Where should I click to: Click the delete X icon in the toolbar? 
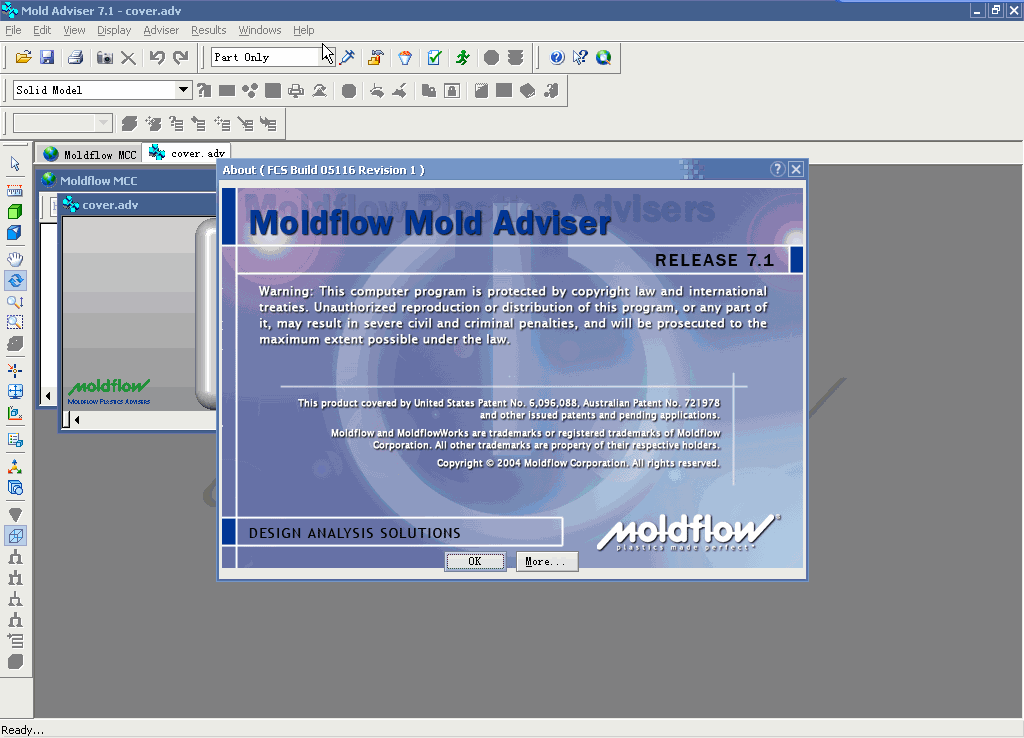pos(129,57)
